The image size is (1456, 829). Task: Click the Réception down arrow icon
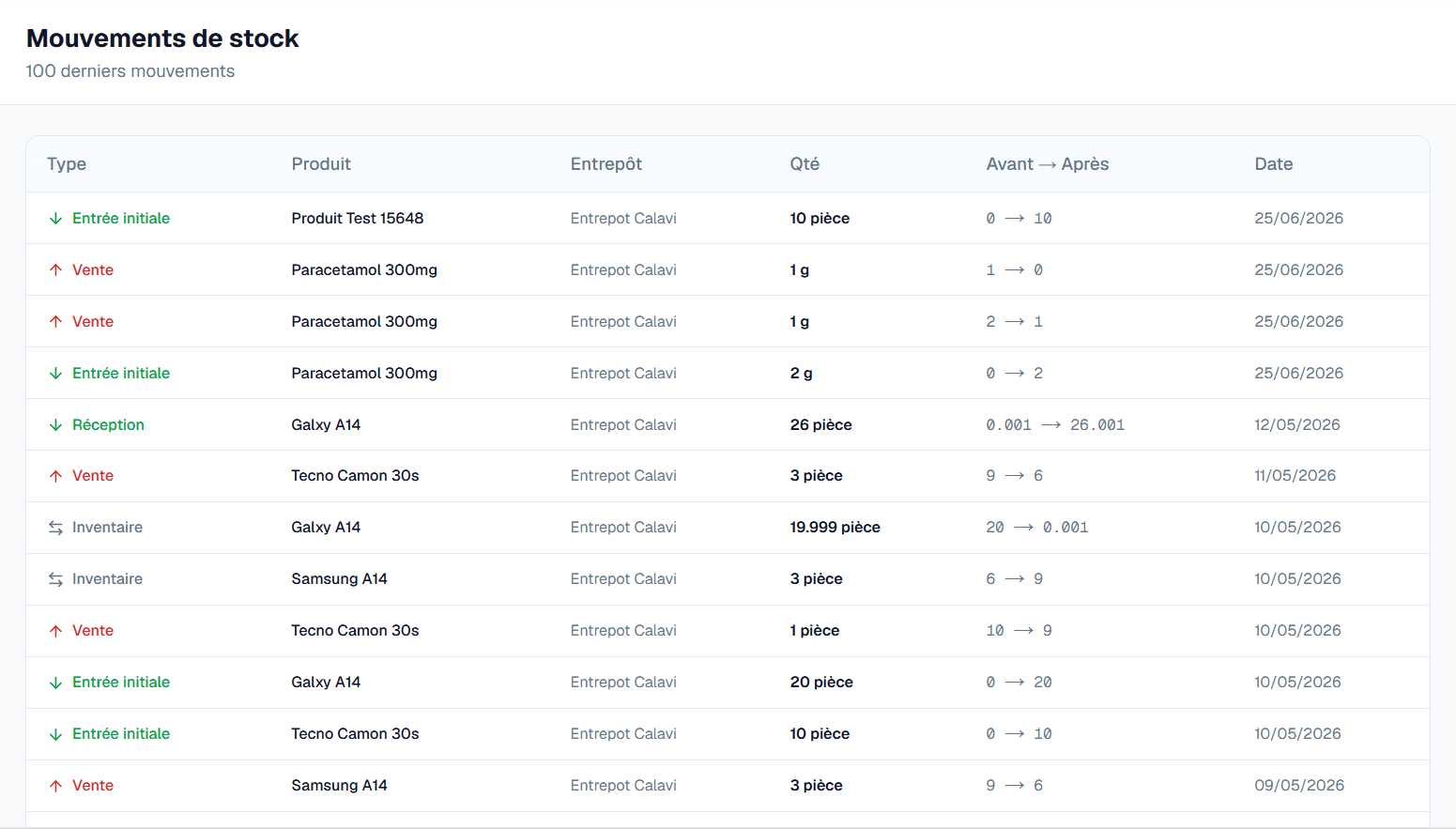(x=55, y=424)
